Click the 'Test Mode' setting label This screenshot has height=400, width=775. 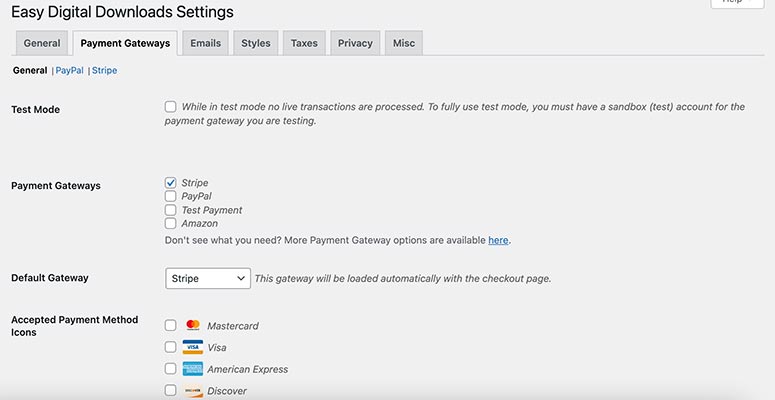pos(36,109)
